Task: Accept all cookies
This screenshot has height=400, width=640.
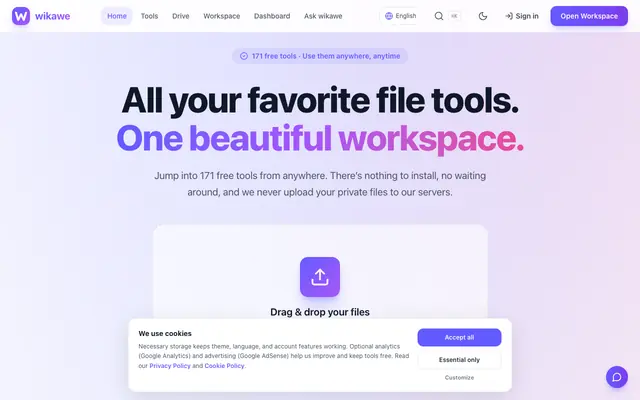Action: [459, 337]
